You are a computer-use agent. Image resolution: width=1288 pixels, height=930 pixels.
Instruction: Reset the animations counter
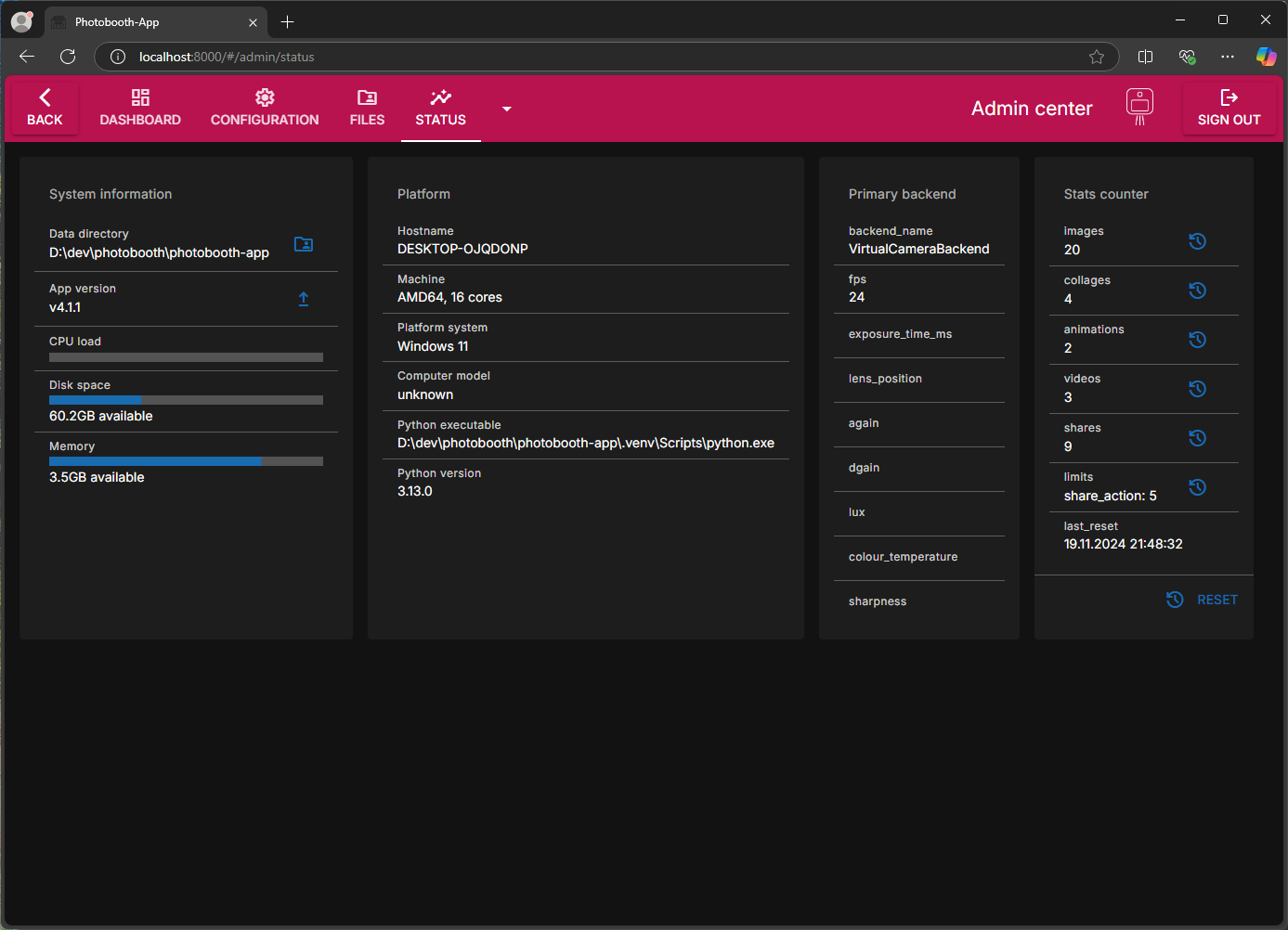click(1198, 340)
